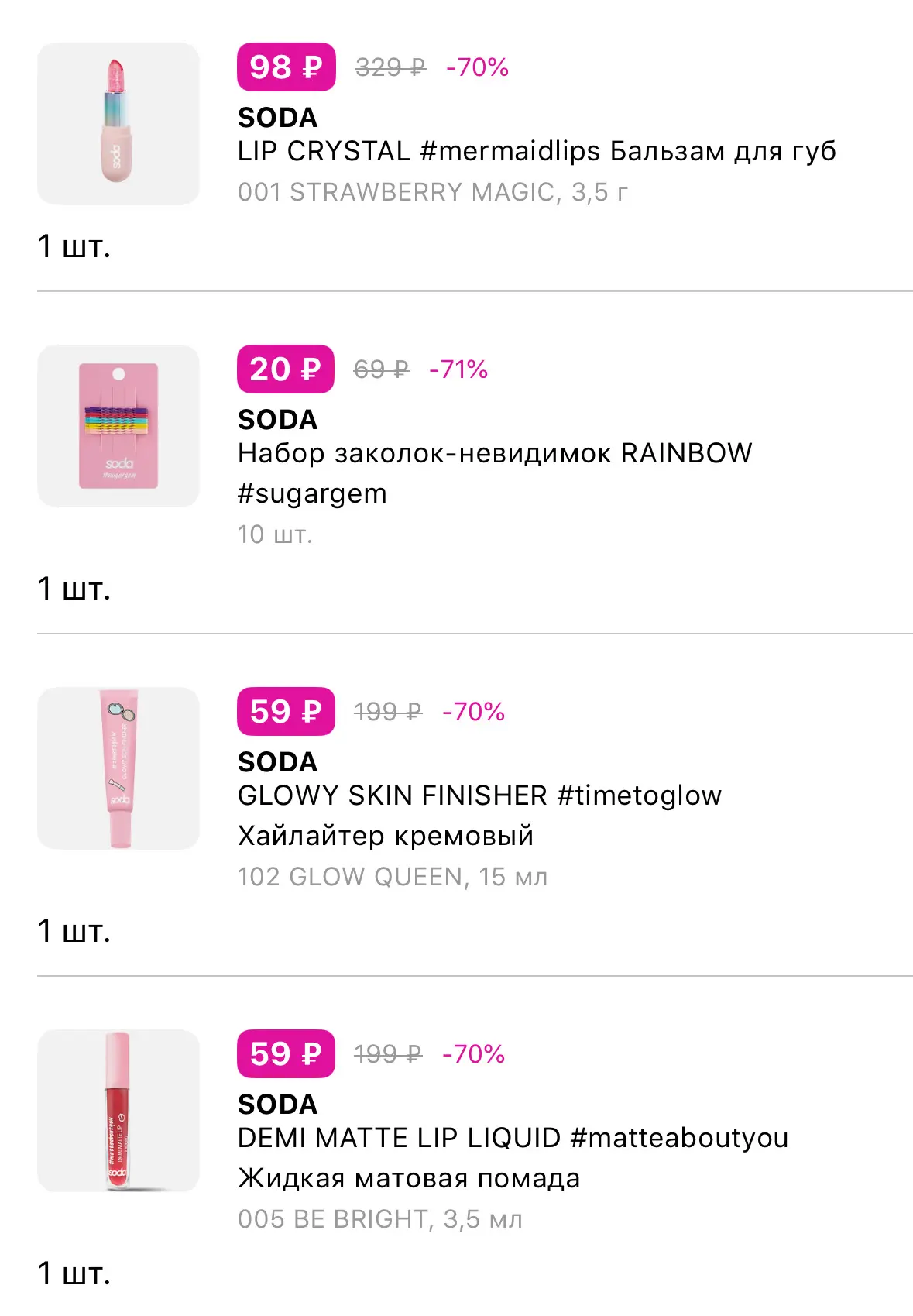Image resolution: width=913 pixels, height=1316 pixels.
Task: Open the Glowy Skin Finisher tube thumbnail
Action: tap(118, 768)
